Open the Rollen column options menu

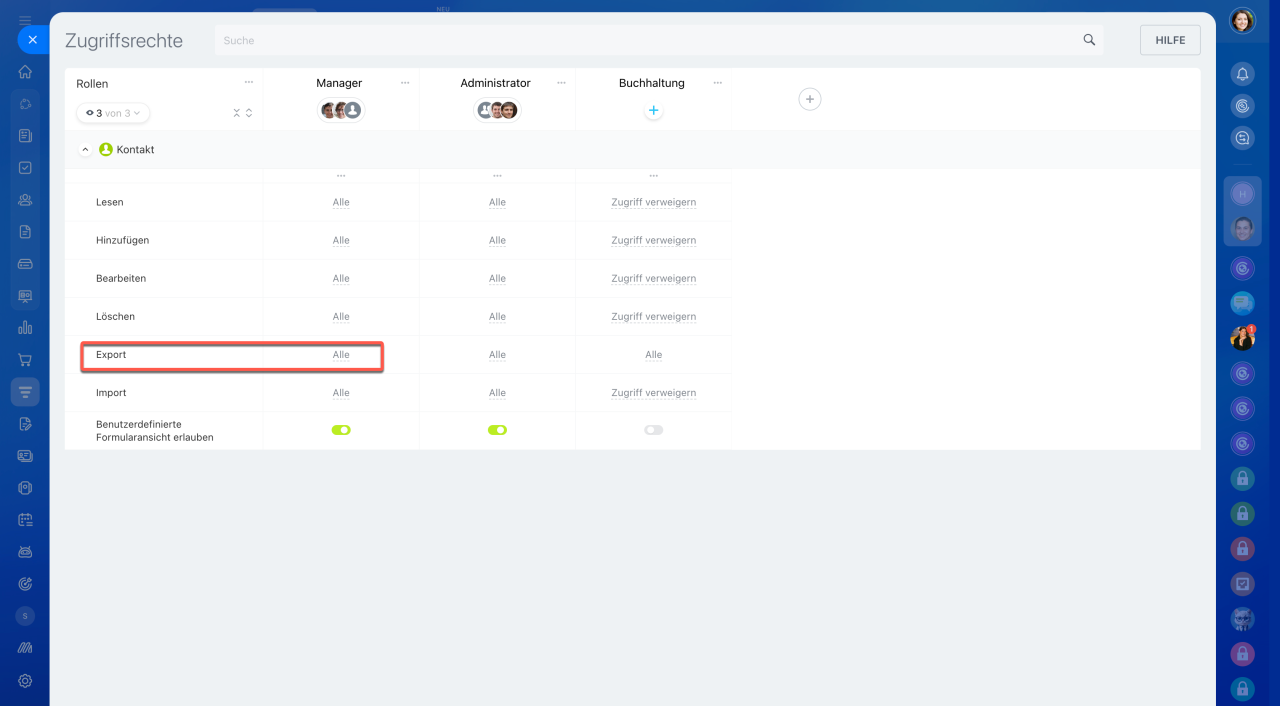(x=249, y=82)
